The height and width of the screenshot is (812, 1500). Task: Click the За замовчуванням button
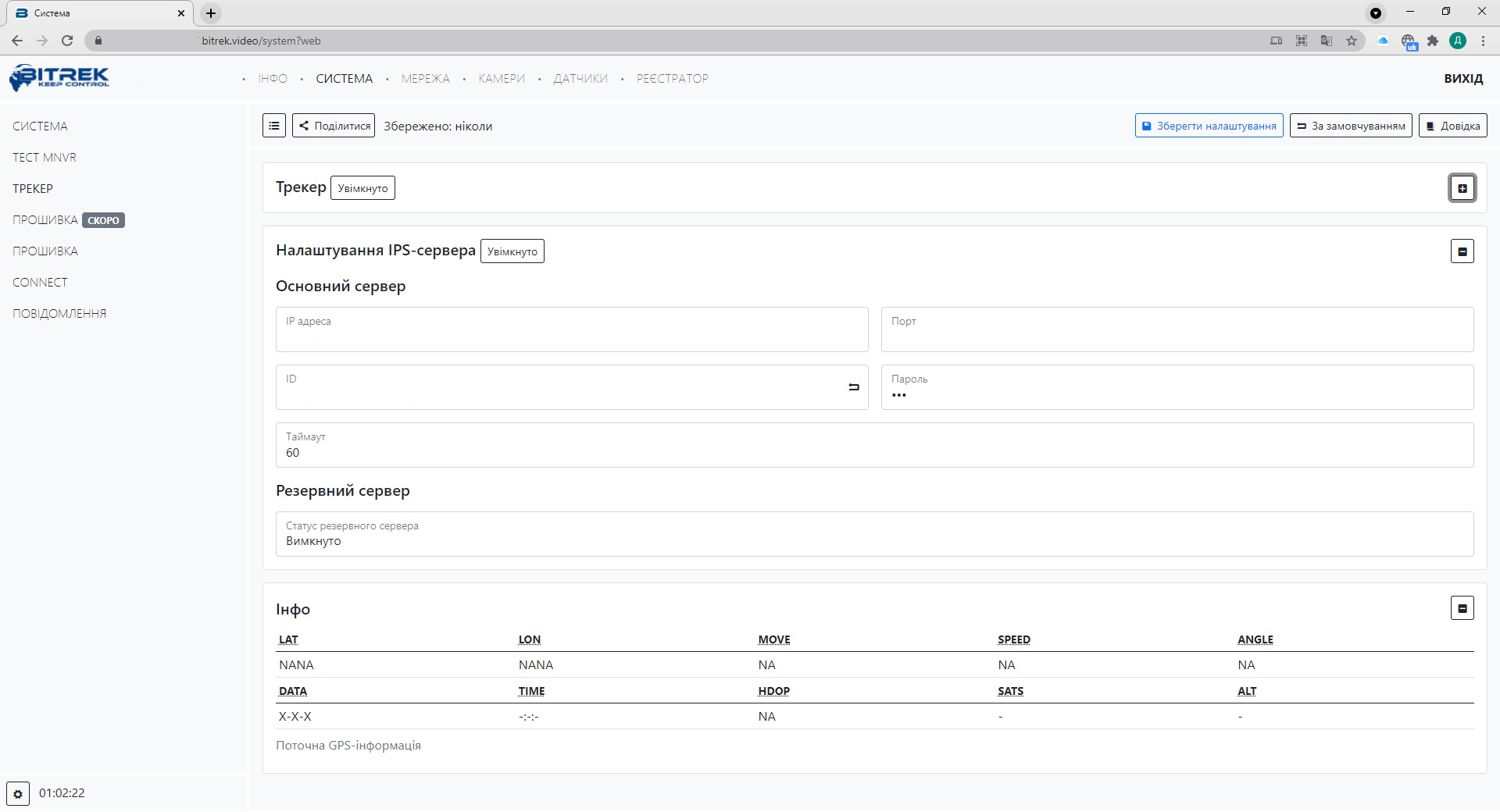pos(1350,126)
